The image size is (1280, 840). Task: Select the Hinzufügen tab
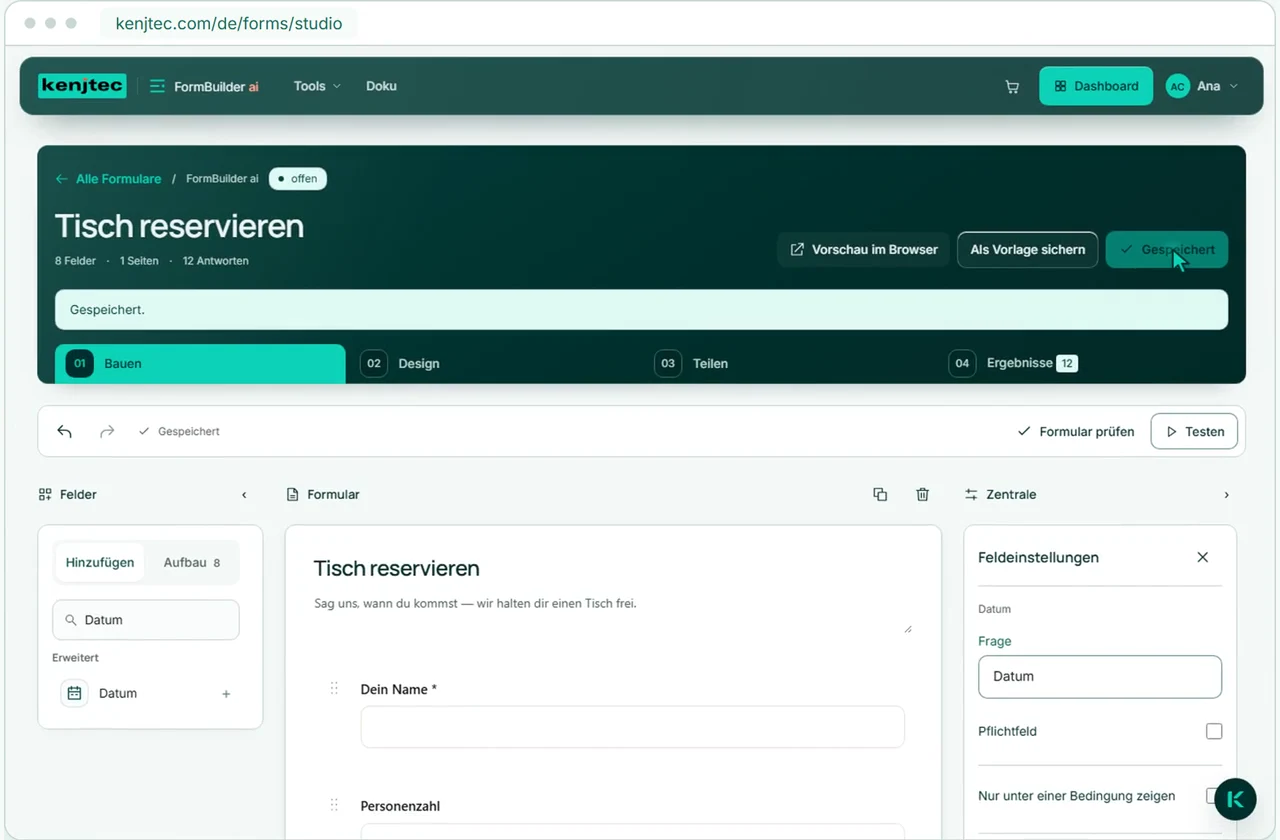tap(100, 563)
